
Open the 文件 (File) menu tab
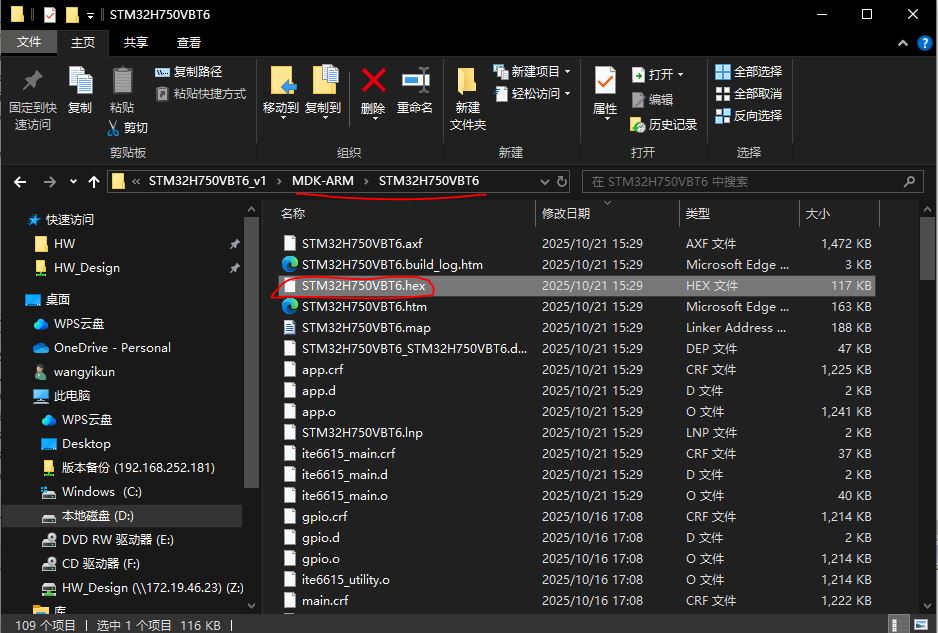[x=29, y=42]
